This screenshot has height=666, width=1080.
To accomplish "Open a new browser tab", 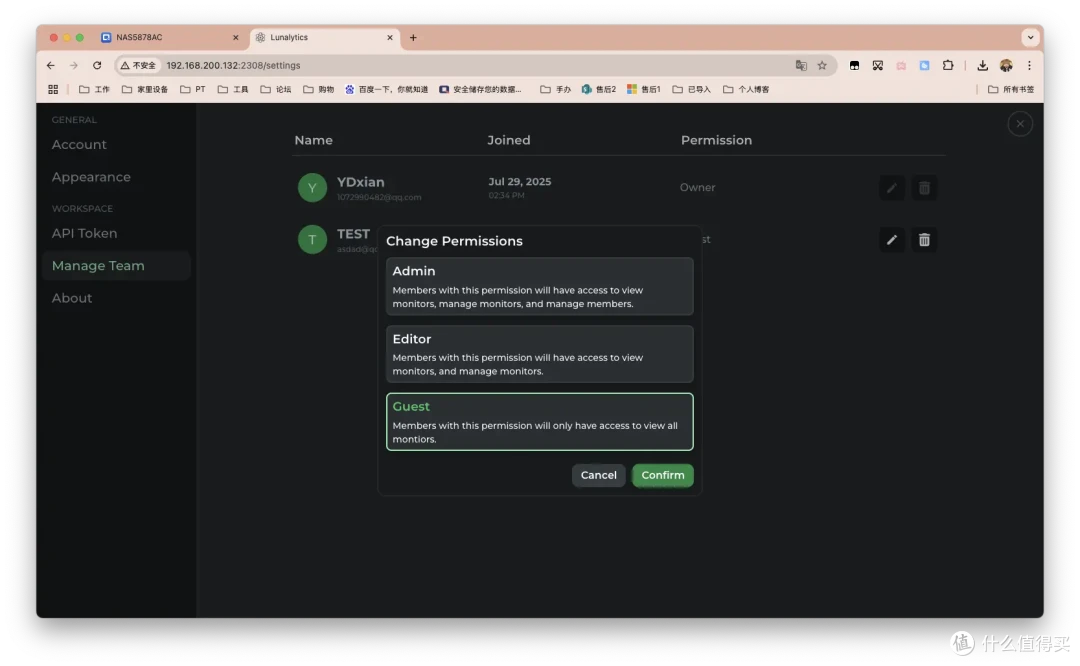I will 413,38.
